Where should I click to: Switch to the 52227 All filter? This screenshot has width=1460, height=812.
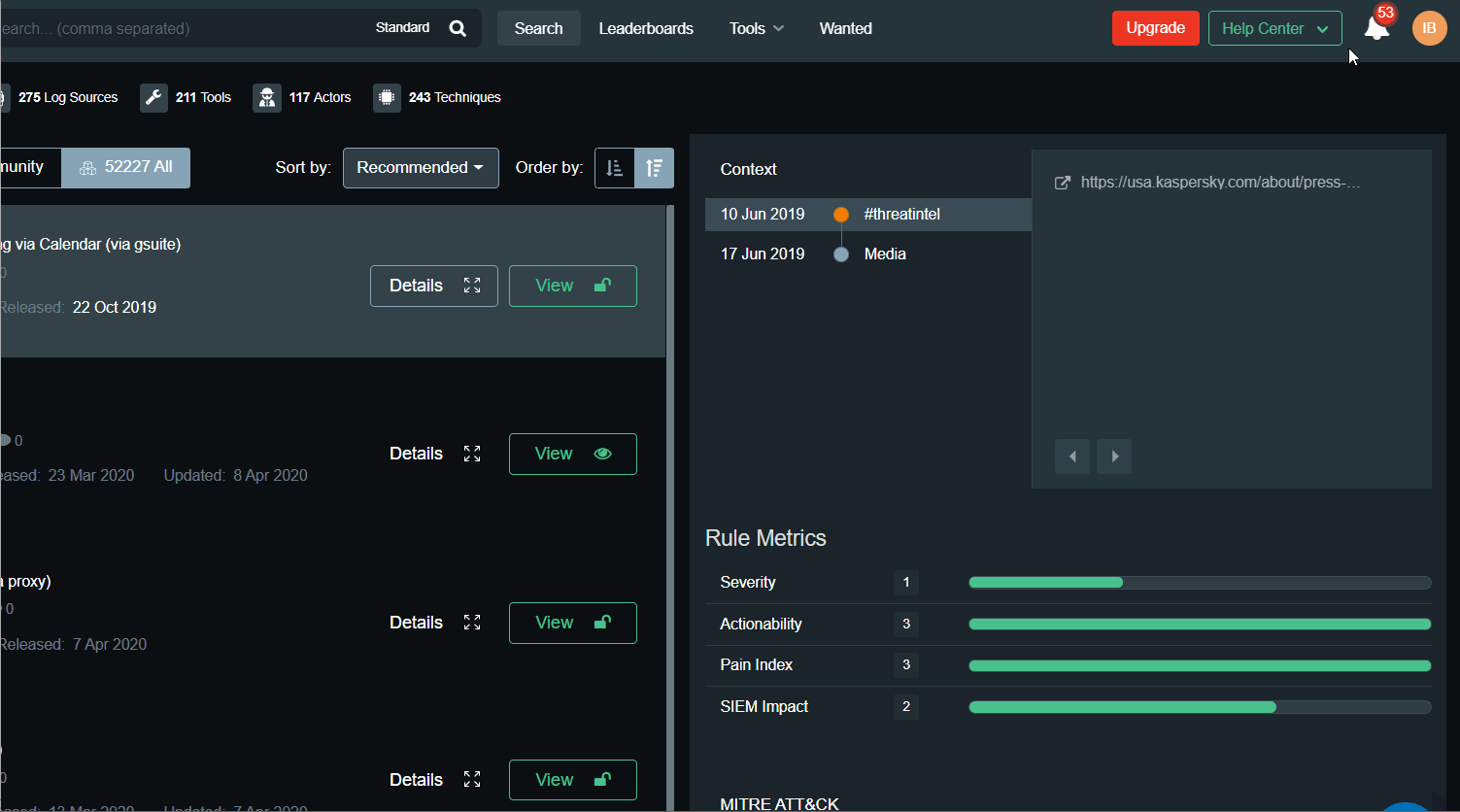126,167
